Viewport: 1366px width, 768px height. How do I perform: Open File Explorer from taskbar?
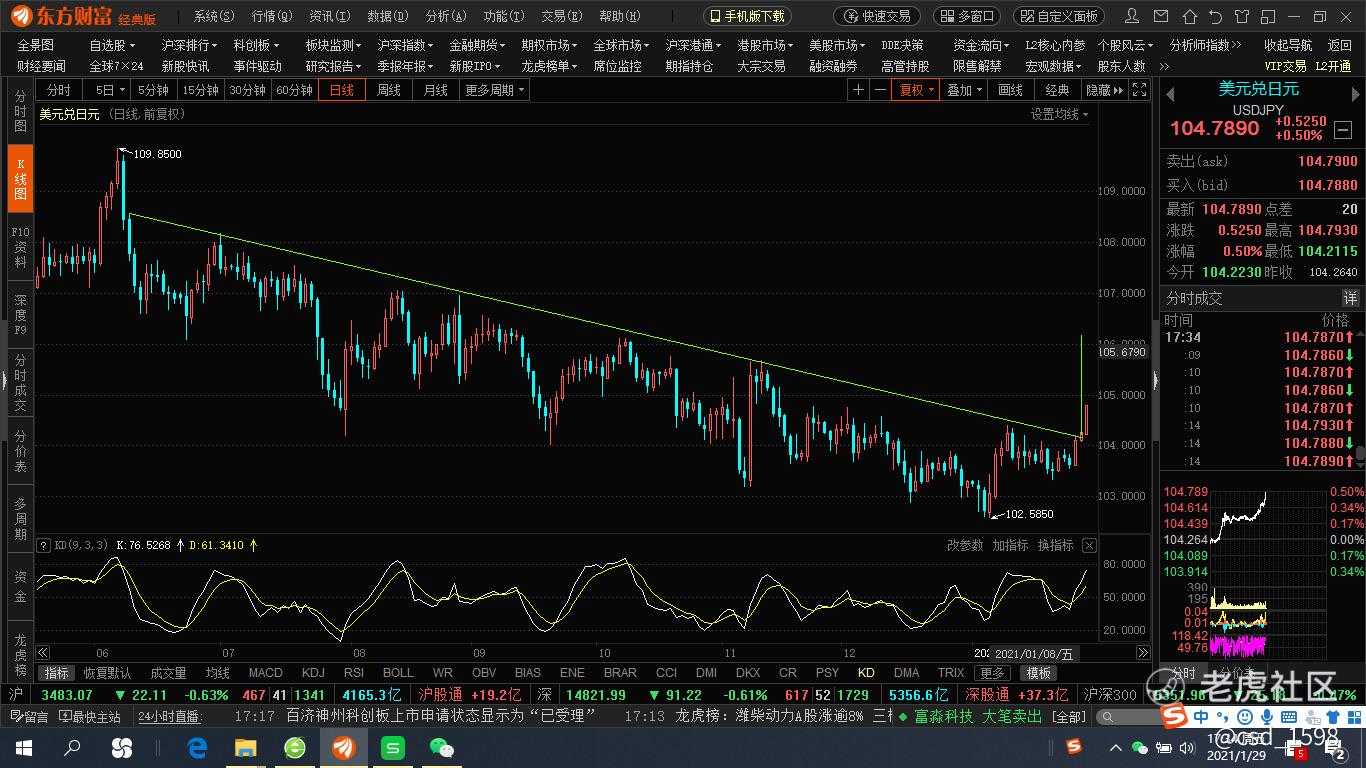[x=246, y=747]
